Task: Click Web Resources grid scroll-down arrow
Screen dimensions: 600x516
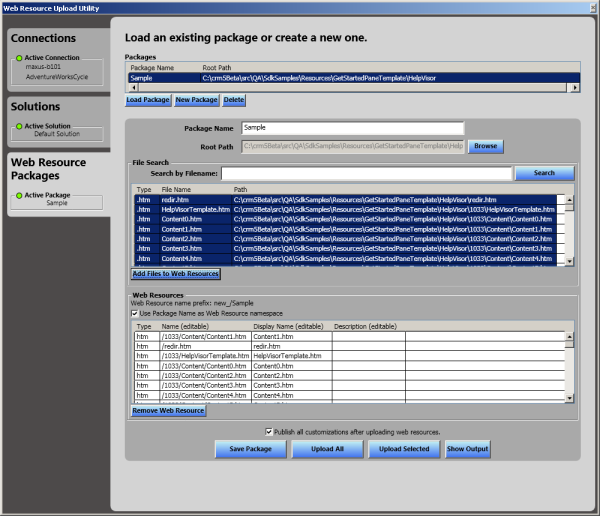Action: (x=570, y=398)
